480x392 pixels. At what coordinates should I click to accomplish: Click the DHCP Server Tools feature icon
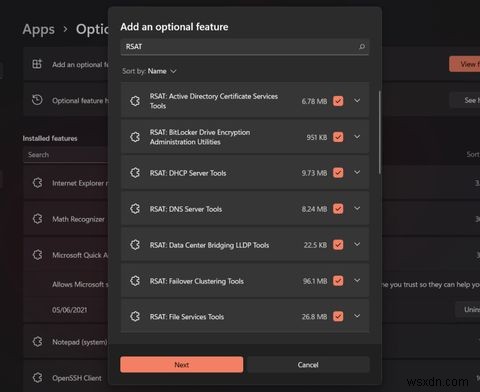tap(135, 173)
